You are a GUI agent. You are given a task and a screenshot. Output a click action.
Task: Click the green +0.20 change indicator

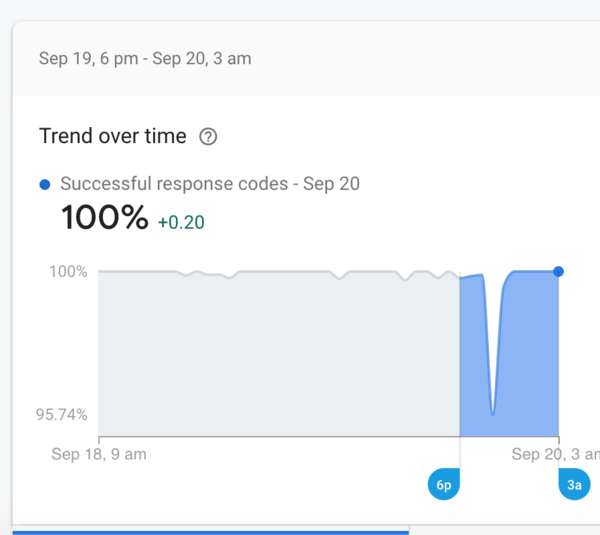(x=181, y=222)
